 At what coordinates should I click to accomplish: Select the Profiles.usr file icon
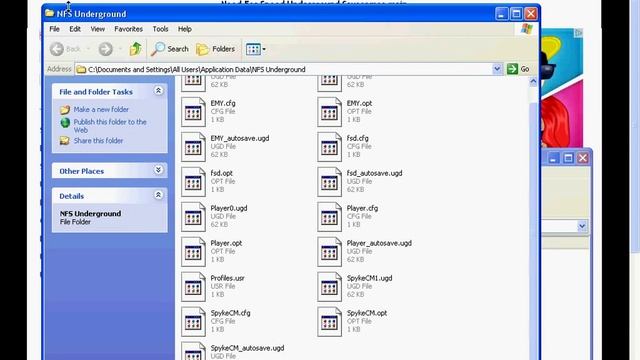click(x=193, y=287)
